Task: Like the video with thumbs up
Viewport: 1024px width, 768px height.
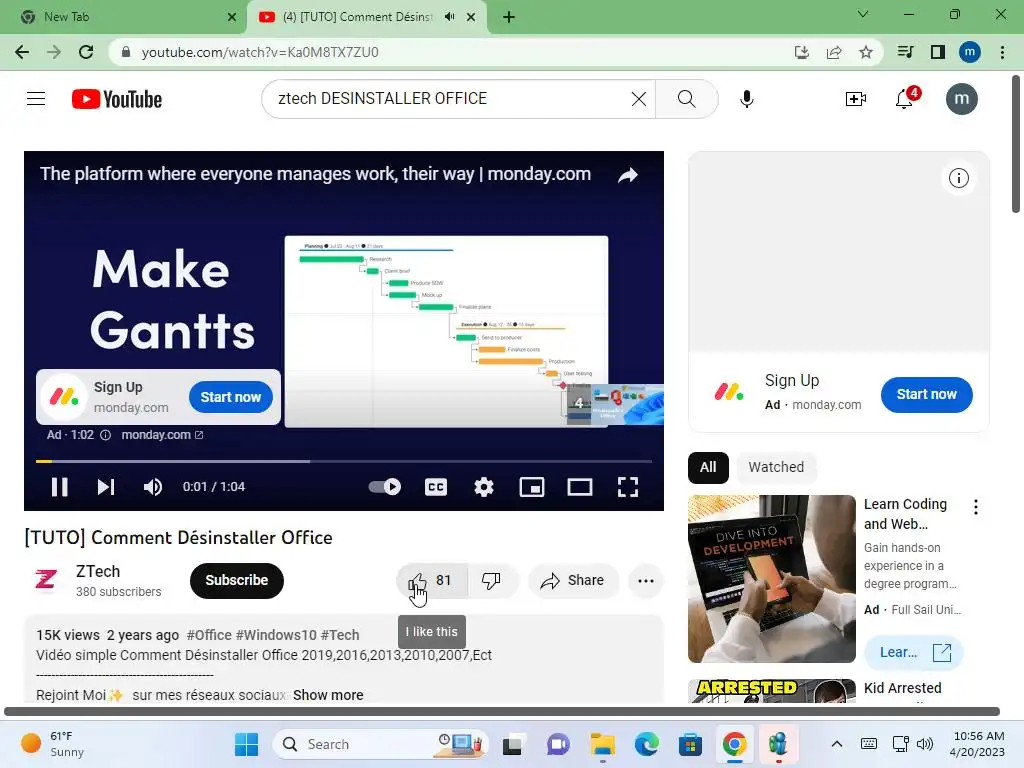Action: click(x=432, y=581)
